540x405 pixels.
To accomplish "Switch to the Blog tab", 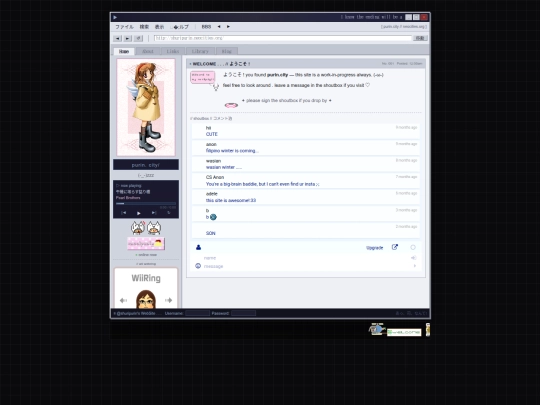I will (x=226, y=51).
